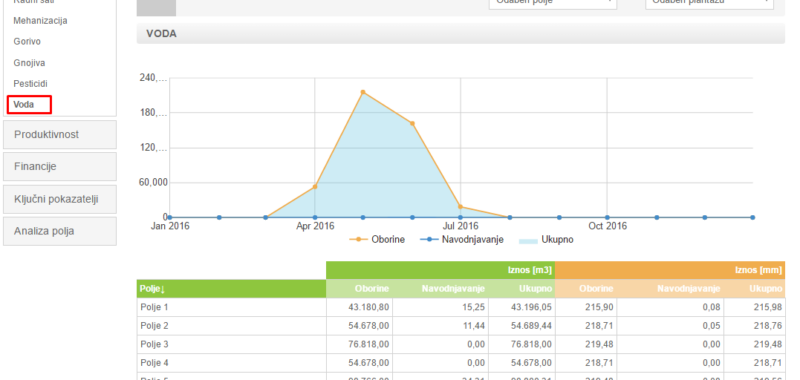
Task: Open Pesticidi from the sidebar menu
Action: pyautogui.click(x=30, y=84)
